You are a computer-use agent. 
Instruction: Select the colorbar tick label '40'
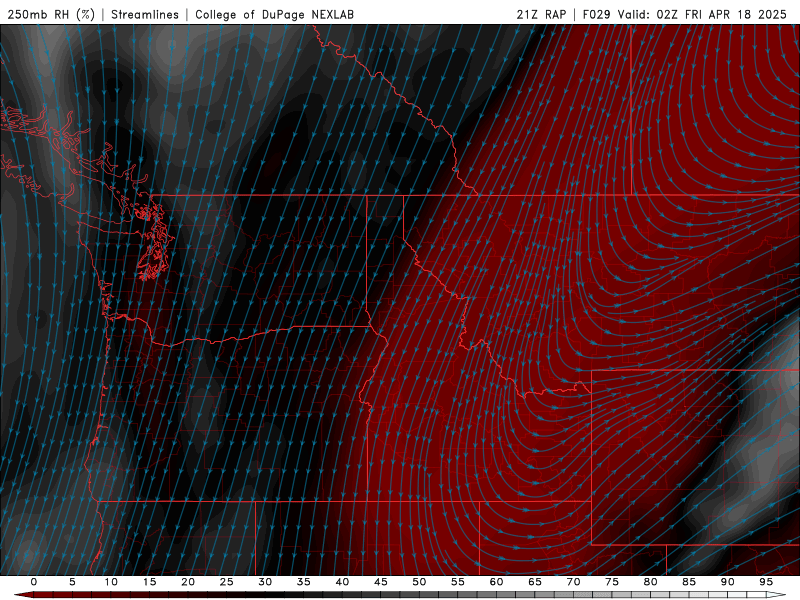point(342,582)
